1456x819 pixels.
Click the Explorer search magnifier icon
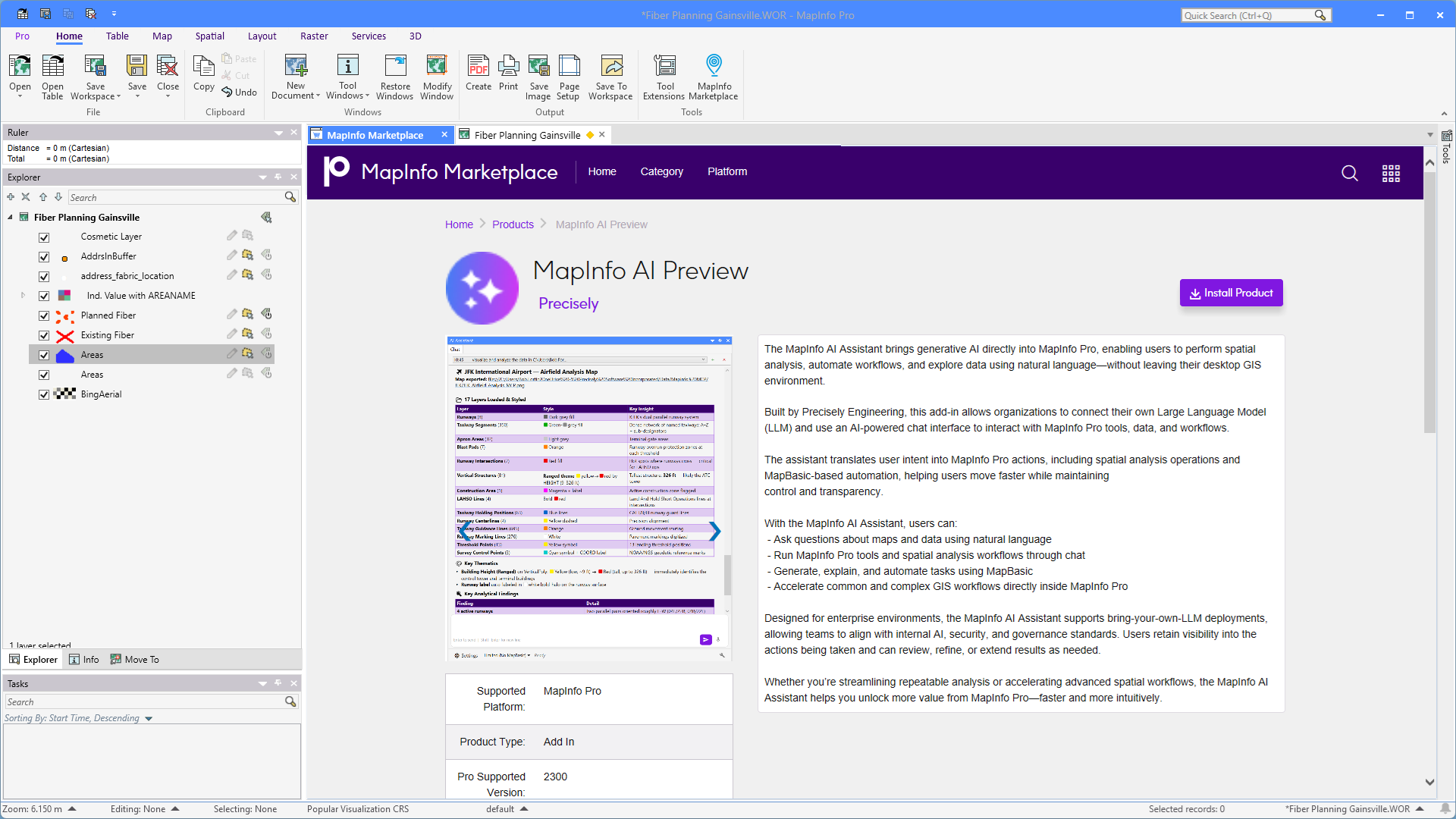pyautogui.click(x=290, y=197)
